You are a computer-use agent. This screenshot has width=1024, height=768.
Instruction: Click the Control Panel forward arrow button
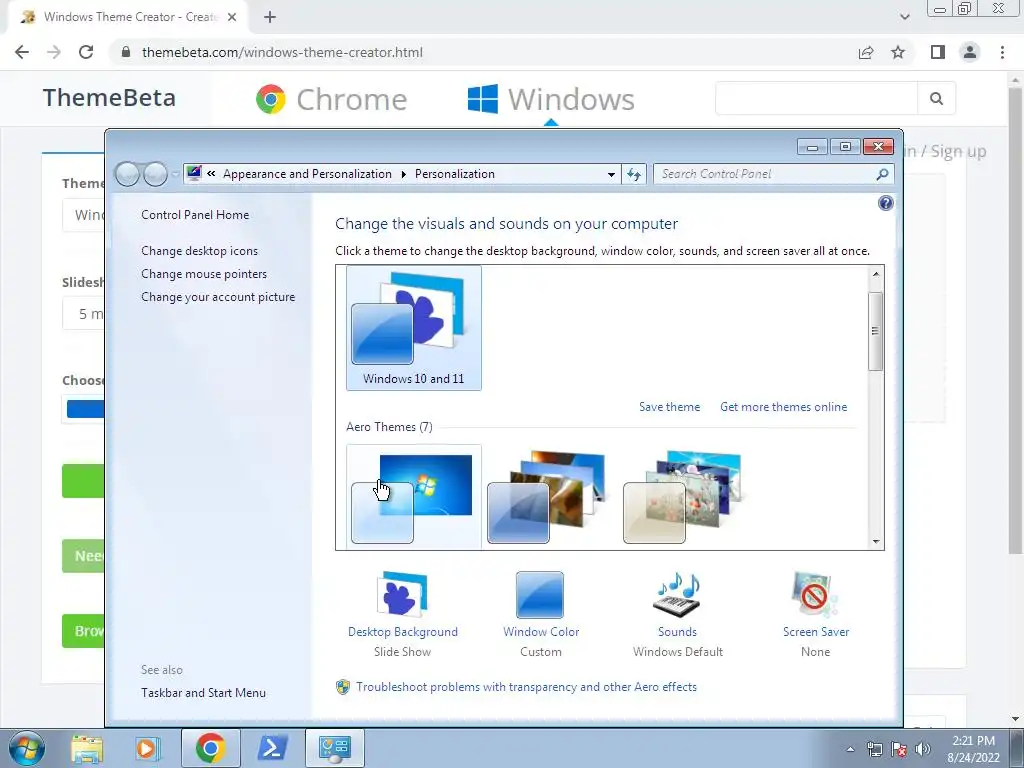155,174
